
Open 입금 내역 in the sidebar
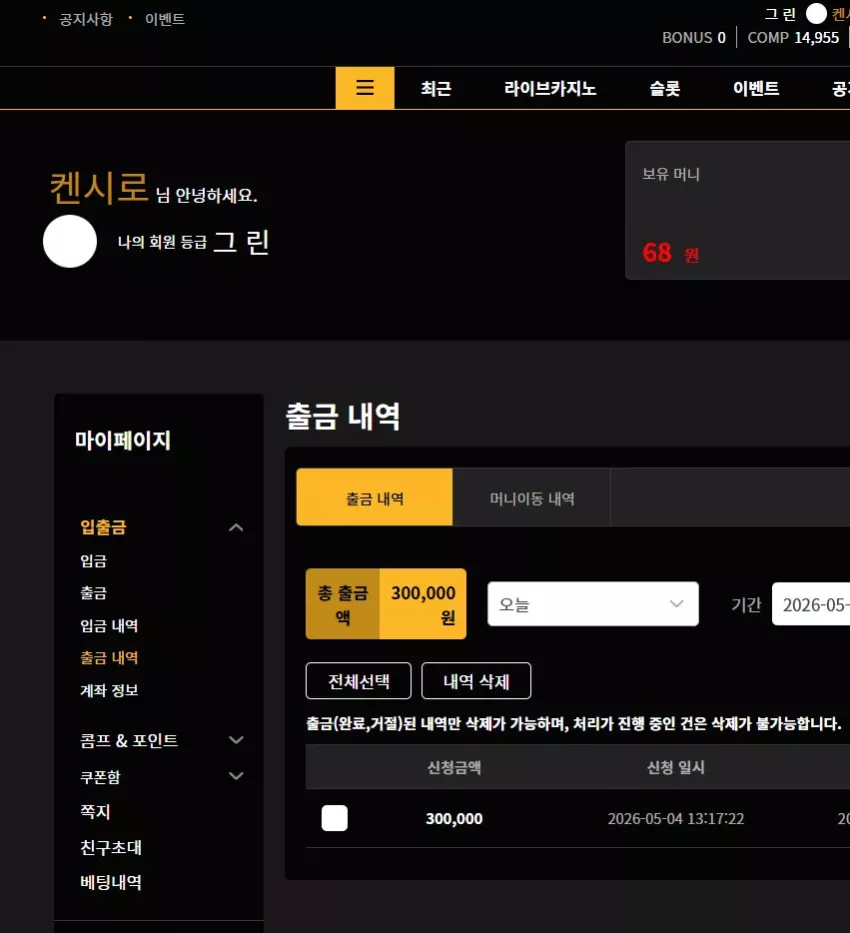109,625
